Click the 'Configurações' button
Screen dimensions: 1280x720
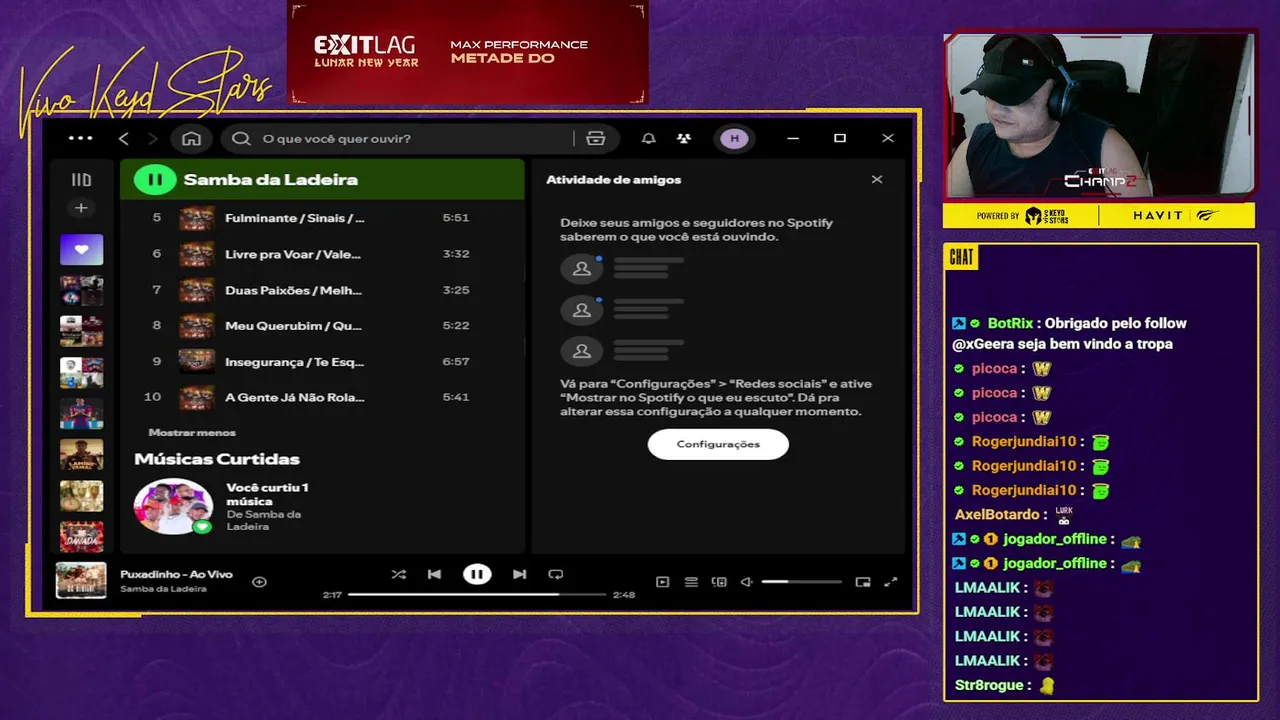[x=718, y=444]
